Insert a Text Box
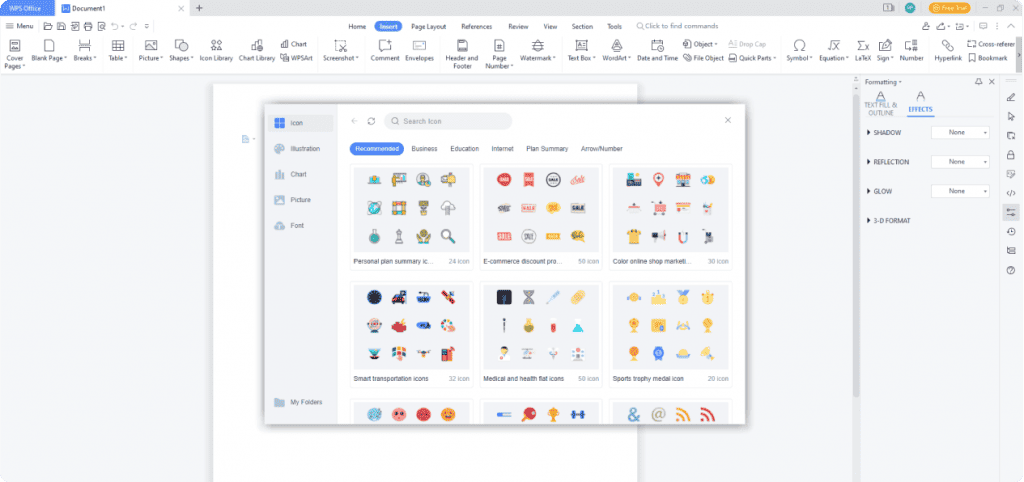The width and height of the screenshot is (1024, 482). pos(581,50)
